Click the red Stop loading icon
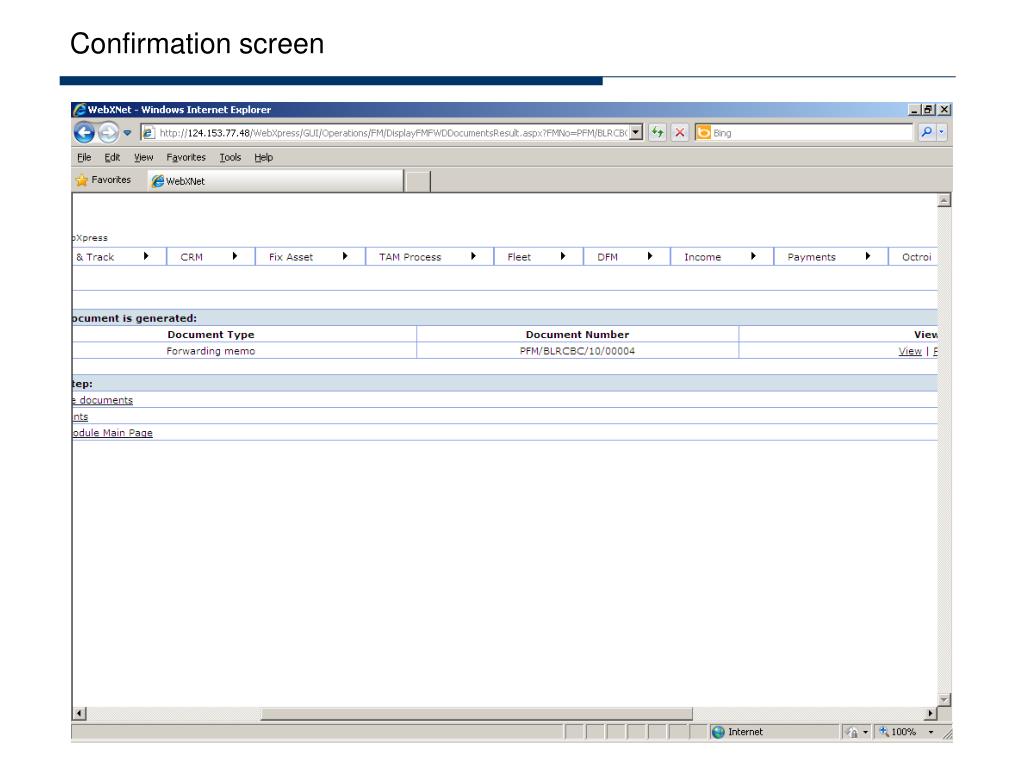1024x768 pixels. (x=680, y=133)
